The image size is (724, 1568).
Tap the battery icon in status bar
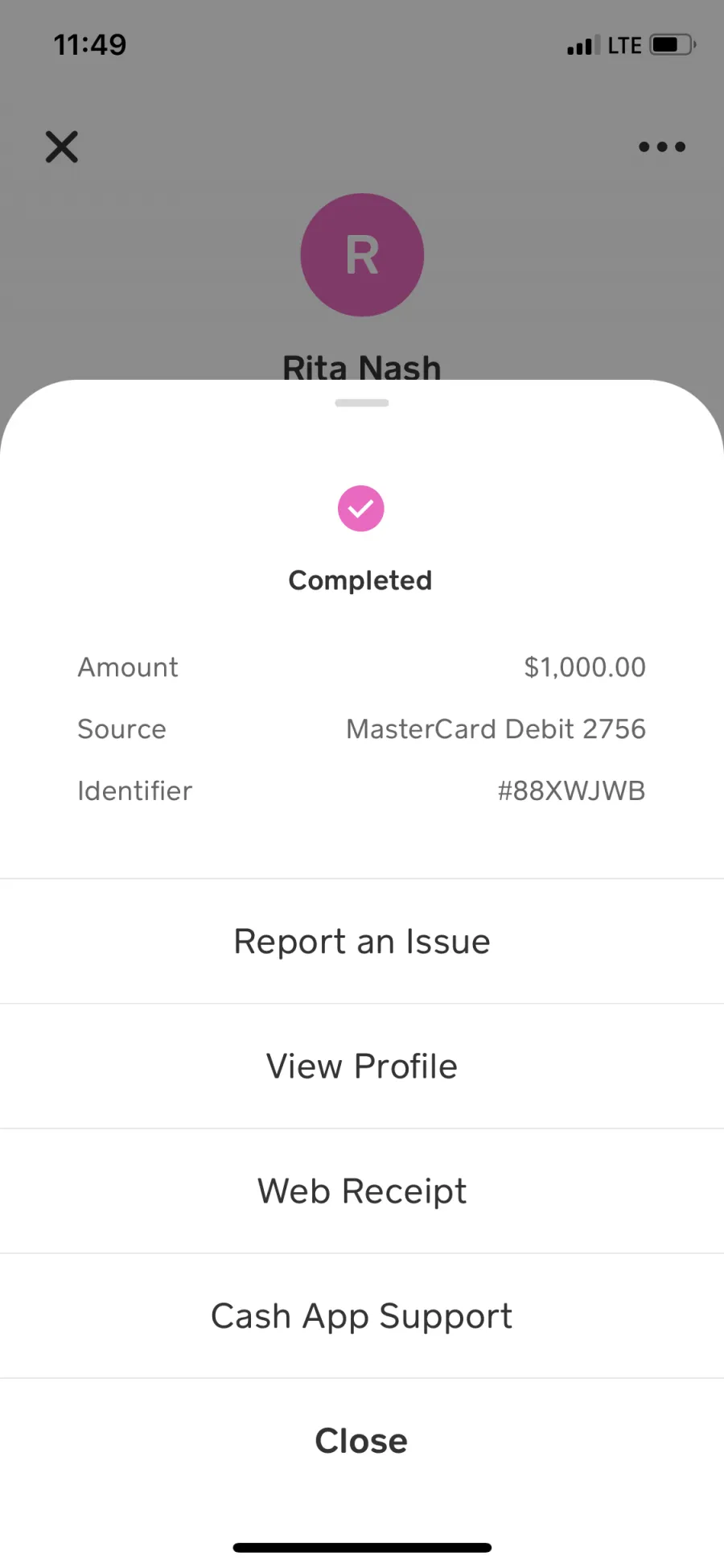point(673,45)
